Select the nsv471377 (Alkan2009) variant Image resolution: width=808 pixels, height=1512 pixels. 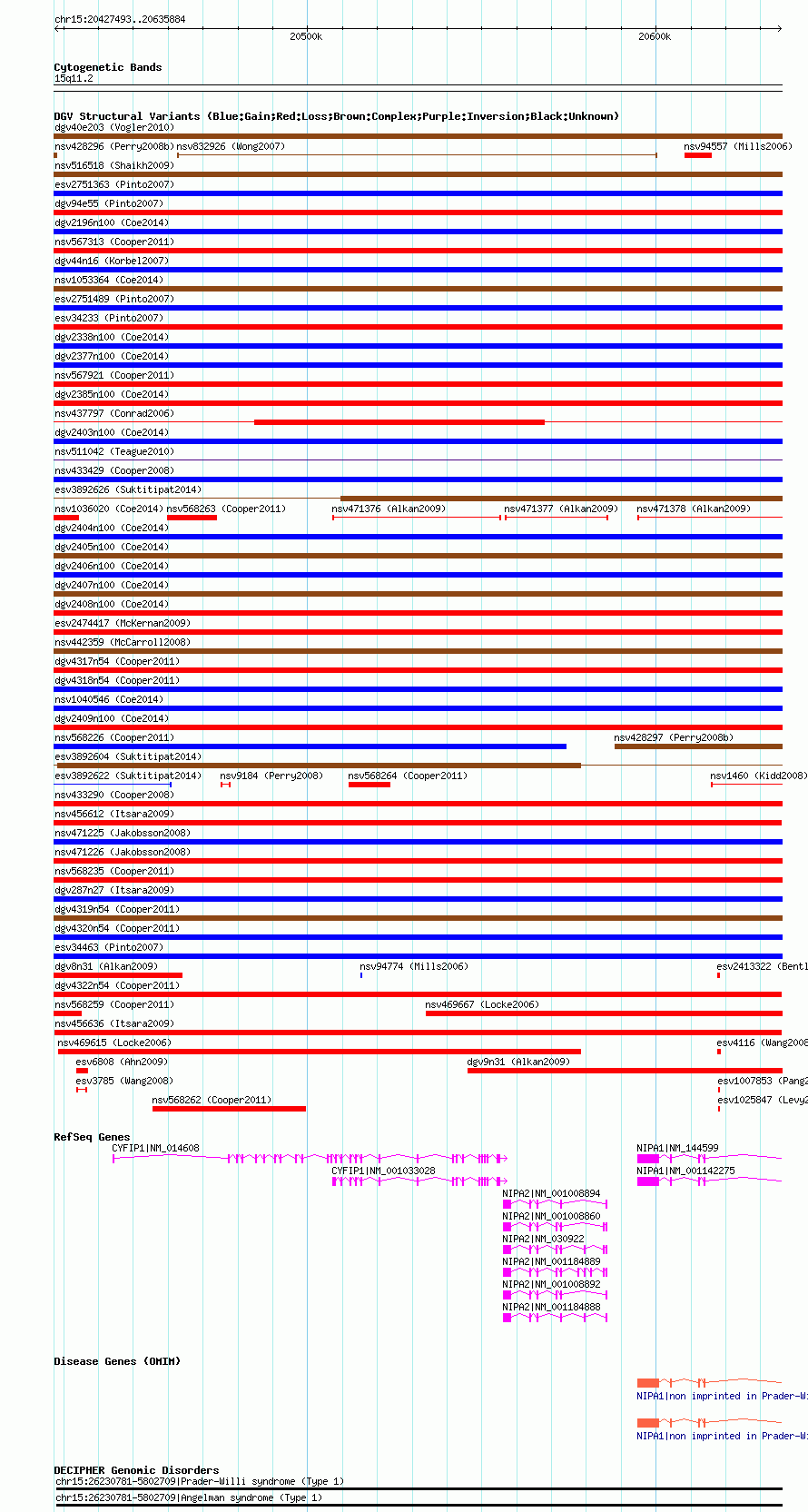pyautogui.click(x=560, y=509)
